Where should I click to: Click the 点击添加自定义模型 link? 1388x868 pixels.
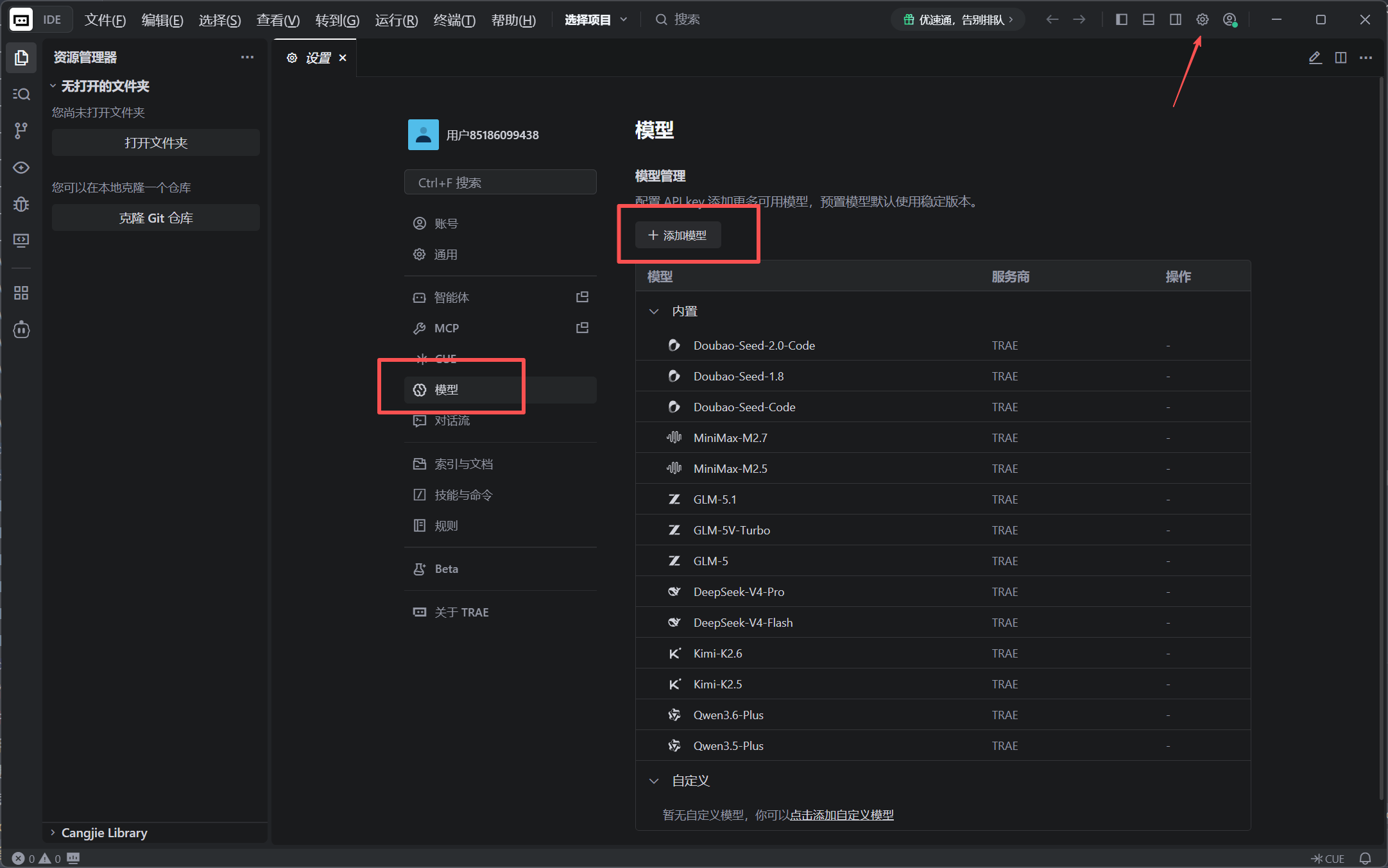click(841, 815)
